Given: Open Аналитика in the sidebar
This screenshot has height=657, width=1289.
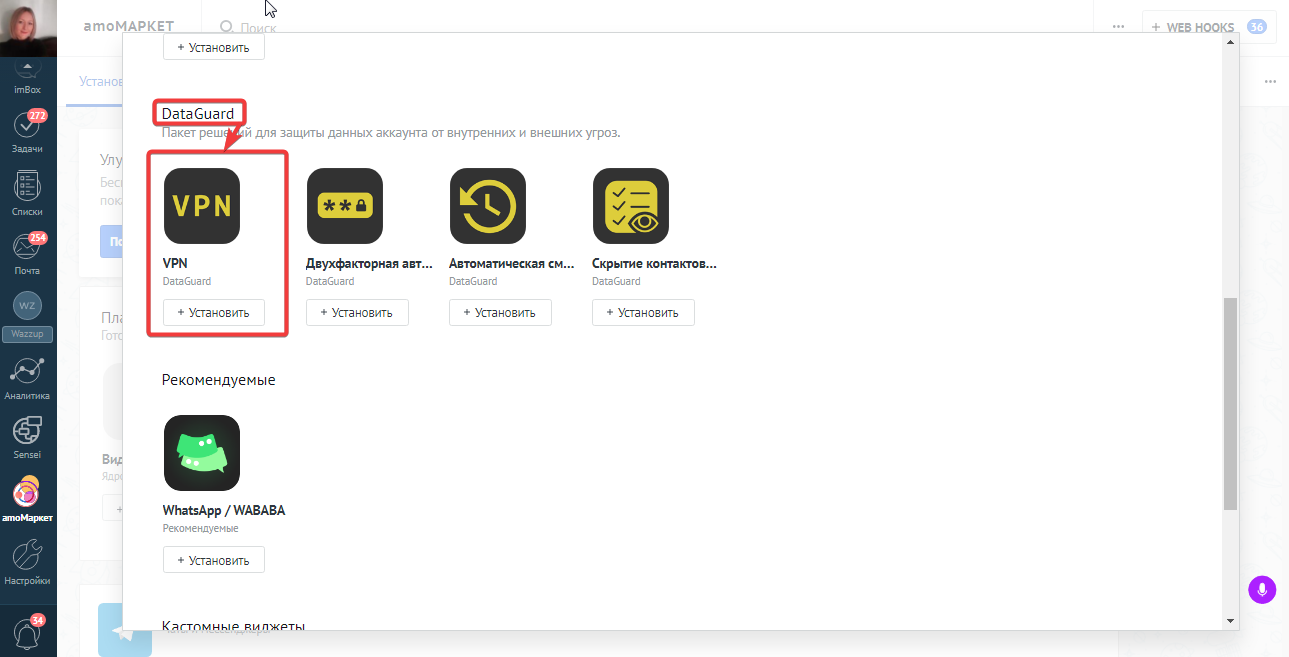Looking at the screenshot, I should tap(27, 378).
